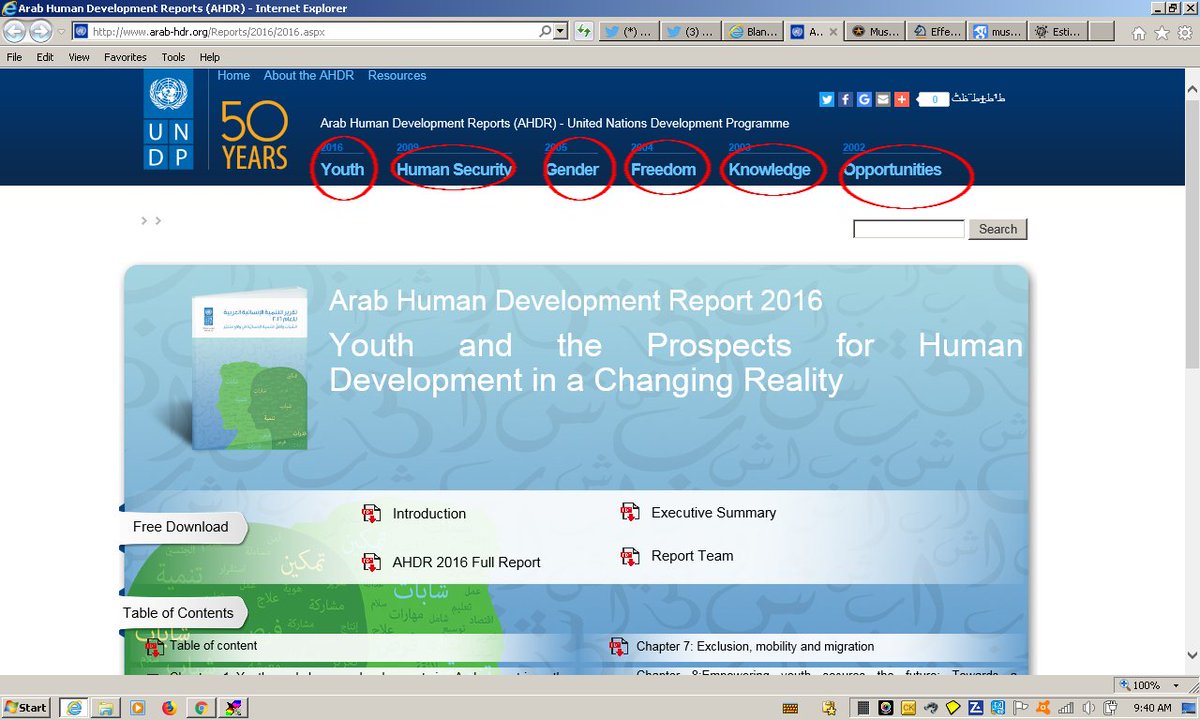Click the share counter bubble showing 0

(x=934, y=99)
